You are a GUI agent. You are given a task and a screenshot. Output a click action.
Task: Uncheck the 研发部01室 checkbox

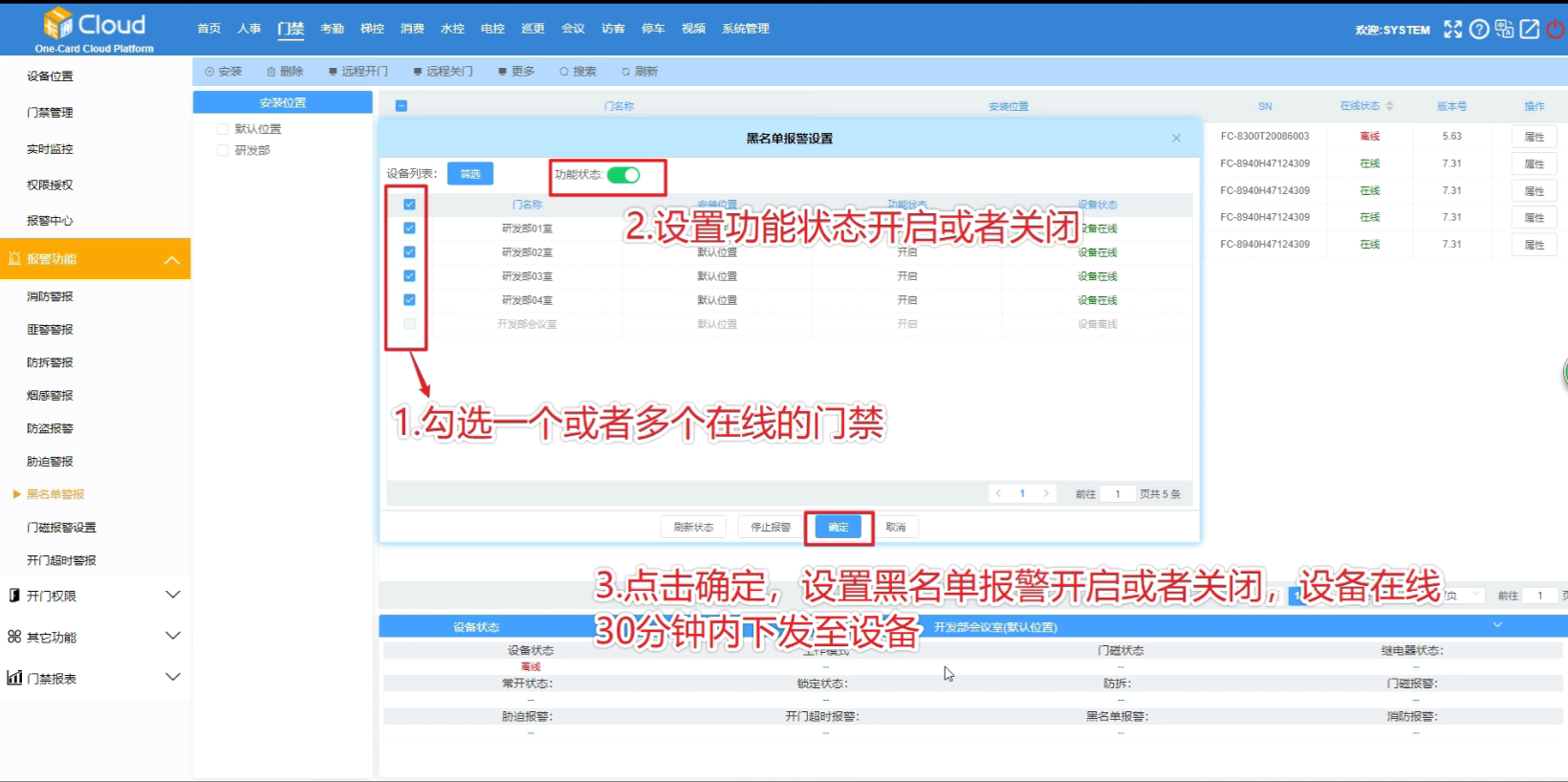point(409,228)
